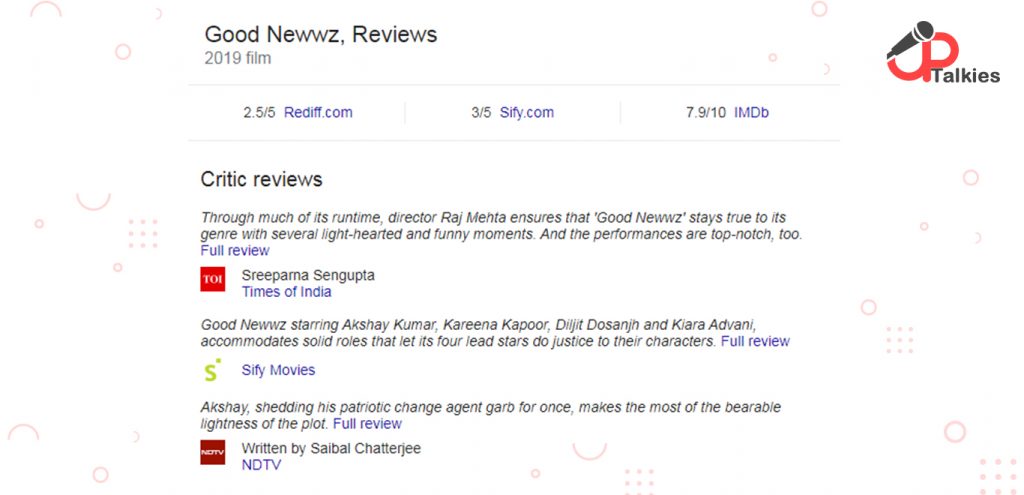The width and height of the screenshot is (1024, 495).
Task: Visit the Times of India source link
Action: (x=286, y=292)
